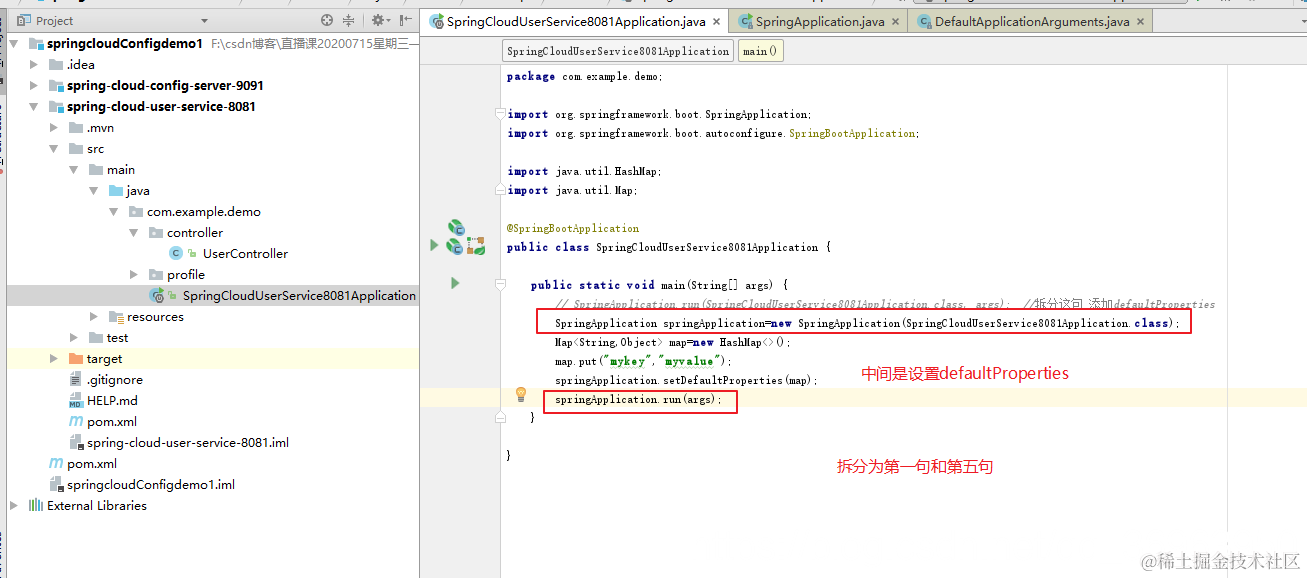Expand the profile package

pyautogui.click(x=134, y=274)
